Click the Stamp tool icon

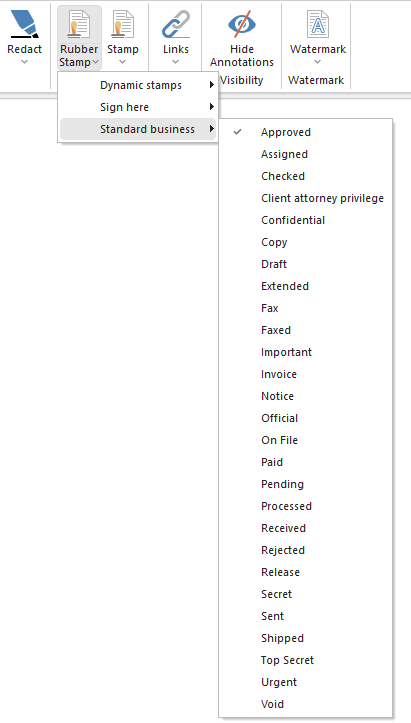click(x=122, y=24)
